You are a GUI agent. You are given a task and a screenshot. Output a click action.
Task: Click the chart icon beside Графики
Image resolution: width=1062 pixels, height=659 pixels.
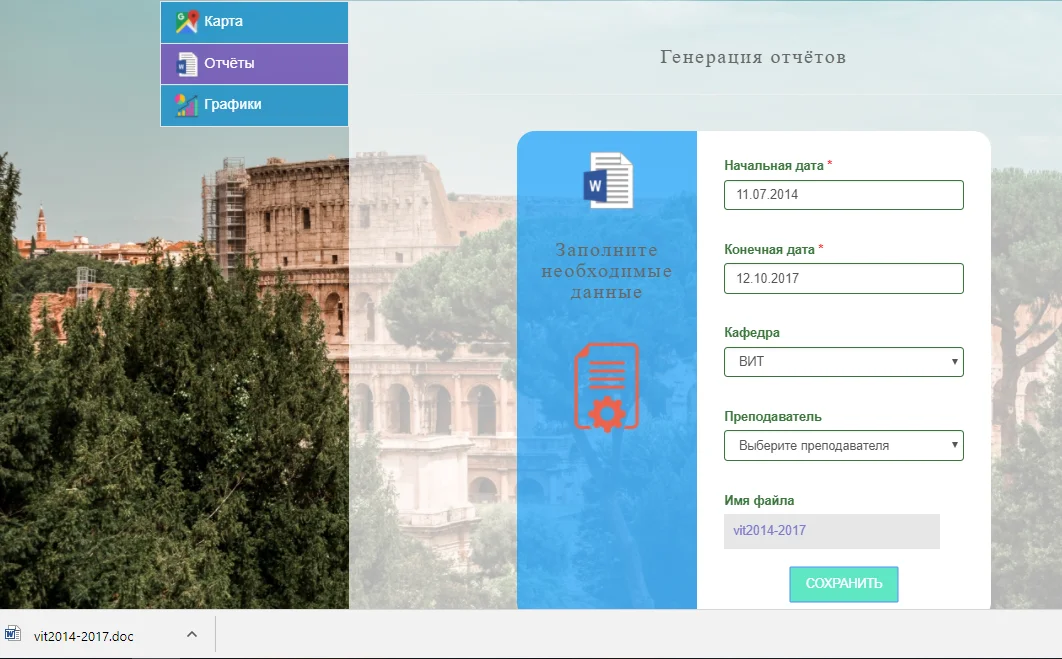pyautogui.click(x=186, y=105)
